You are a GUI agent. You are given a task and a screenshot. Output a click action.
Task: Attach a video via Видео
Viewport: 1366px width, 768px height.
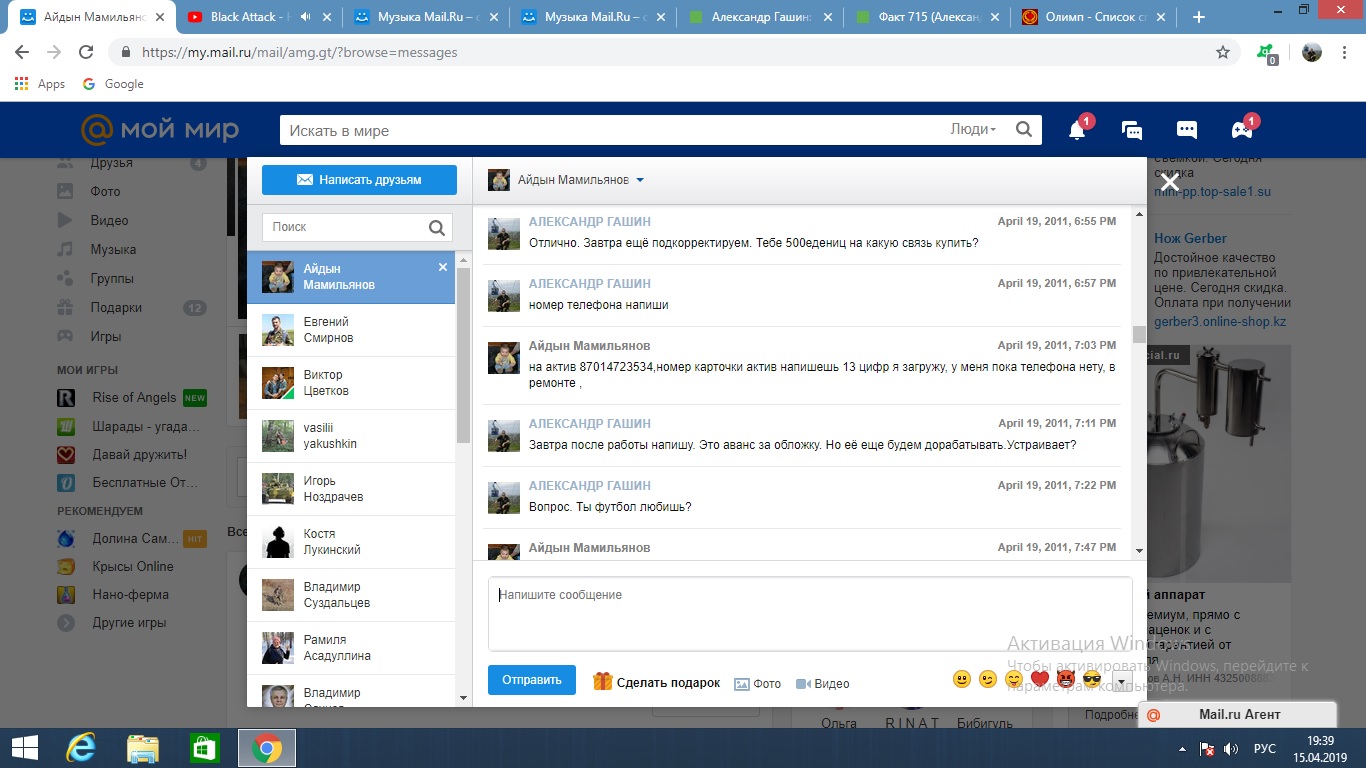(822, 684)
